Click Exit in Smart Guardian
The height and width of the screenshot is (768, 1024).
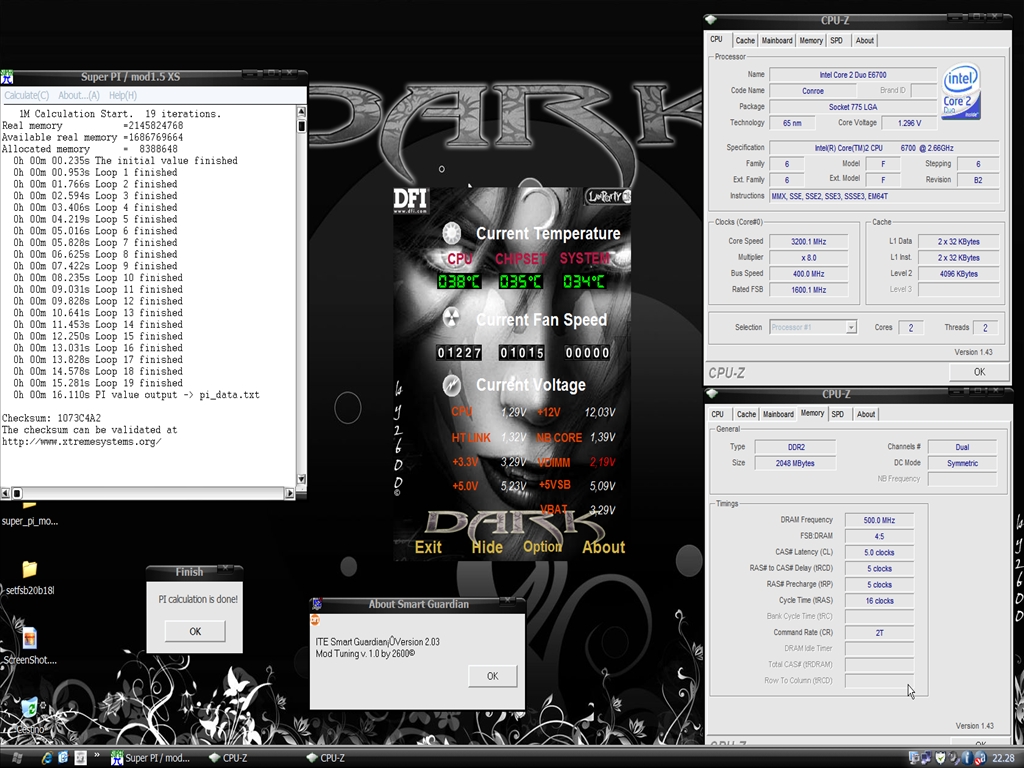[x=428, y=547]
